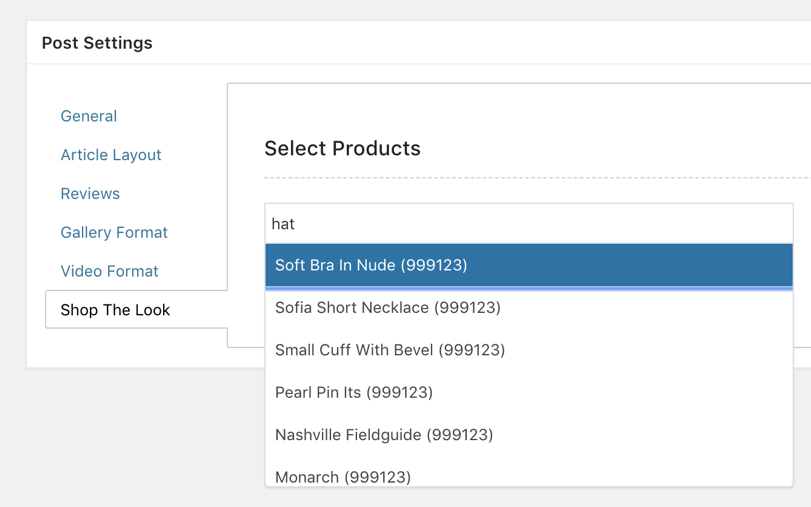Focus the product search field containing 'hat'
Screen dimensions: 811x507
point(529,223)
